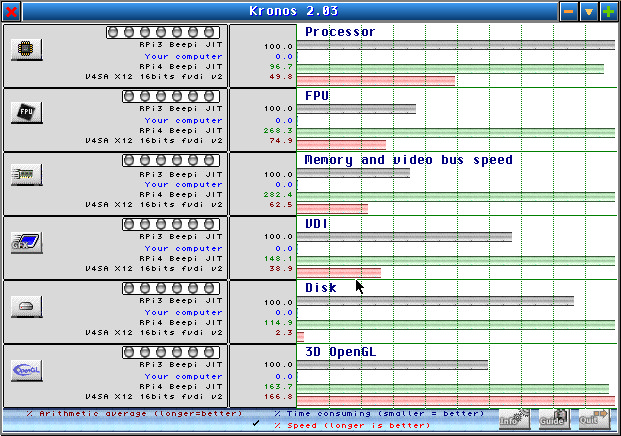
Task: Click the 'VDI' graph heading
Action: coord(316,224)
